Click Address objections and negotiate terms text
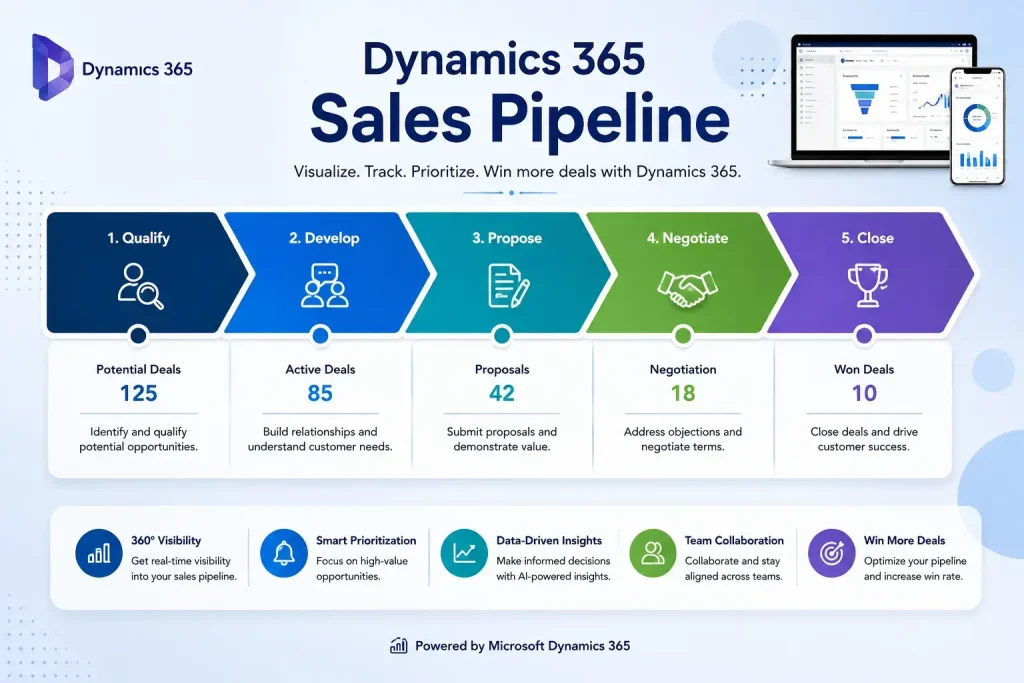Viewport: 1024px width, 683px height. click(x=683, y=439)
